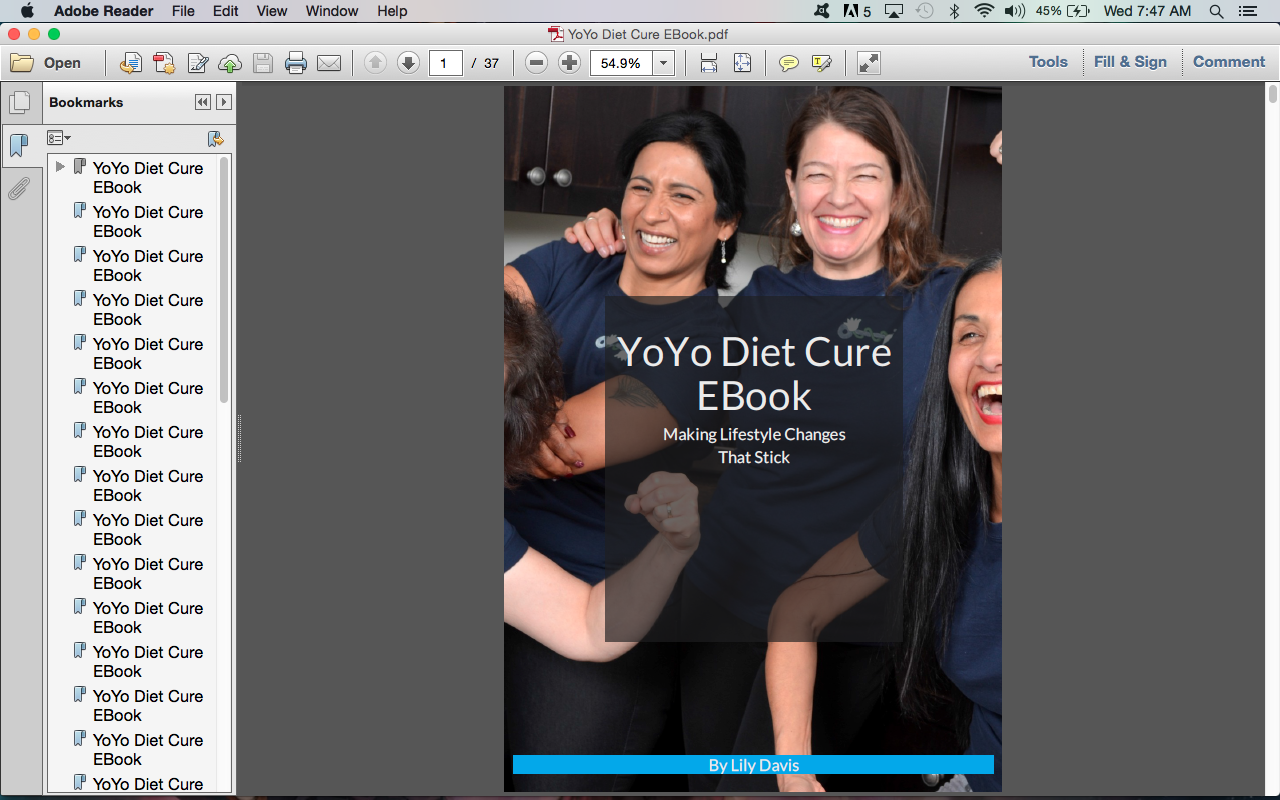The image size is (1280, 800).
Task: Open the Help menu
Action: [x=392, y=11]
